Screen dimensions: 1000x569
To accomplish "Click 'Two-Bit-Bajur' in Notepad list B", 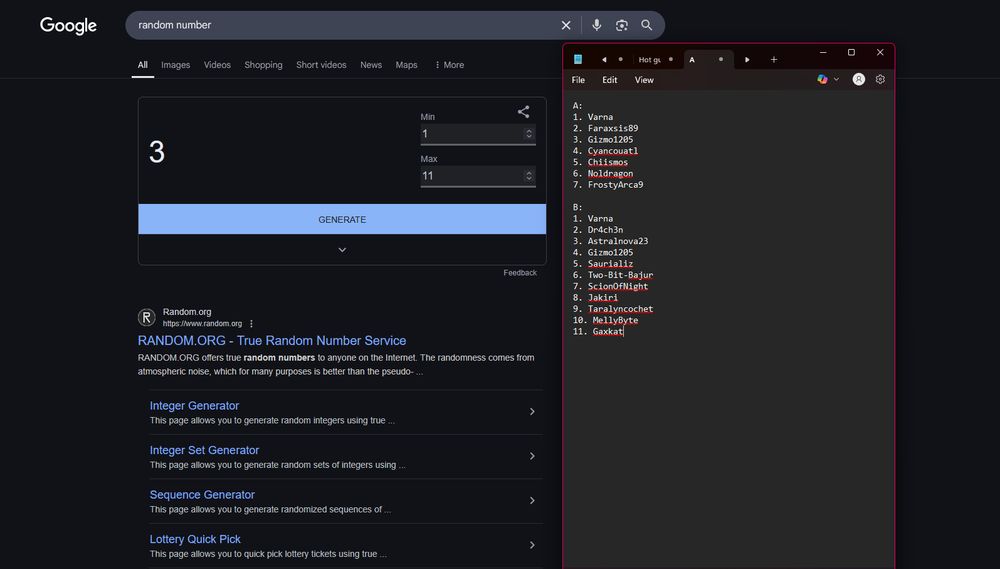I will tap(621, 275).
